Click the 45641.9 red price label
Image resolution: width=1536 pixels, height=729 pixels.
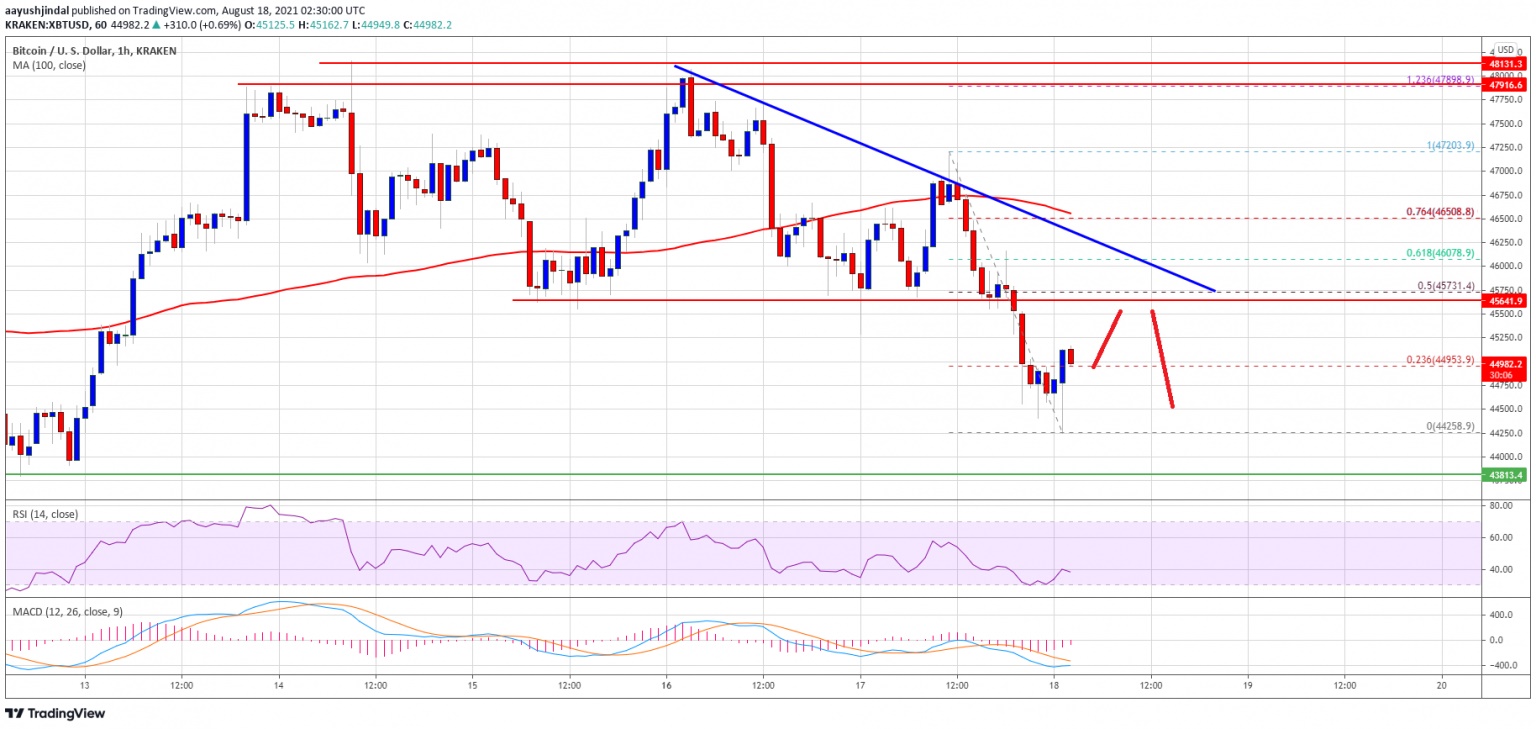coord(1505,300)
